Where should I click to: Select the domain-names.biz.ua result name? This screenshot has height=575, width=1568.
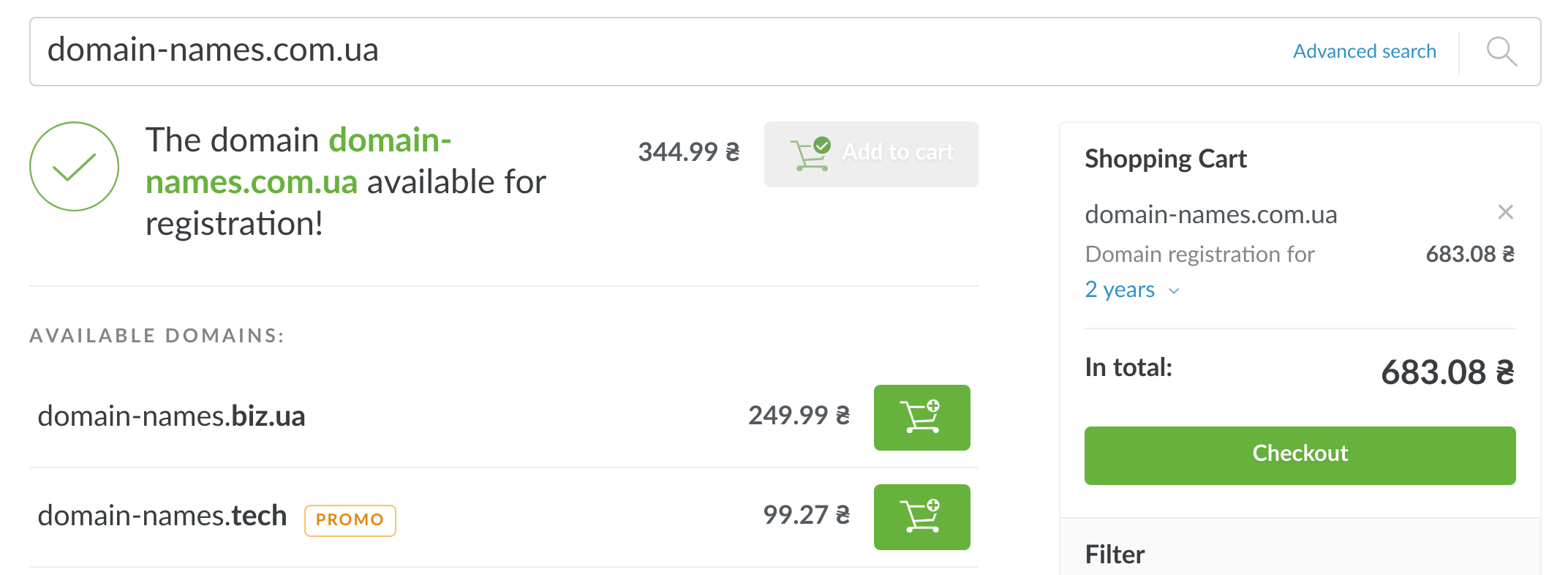click(x=171, y=416)
